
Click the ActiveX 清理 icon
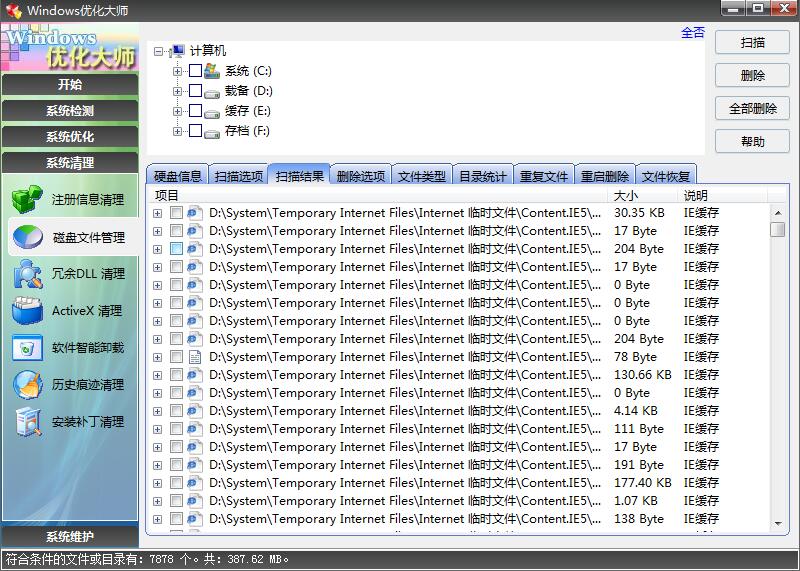pos(27,311)
